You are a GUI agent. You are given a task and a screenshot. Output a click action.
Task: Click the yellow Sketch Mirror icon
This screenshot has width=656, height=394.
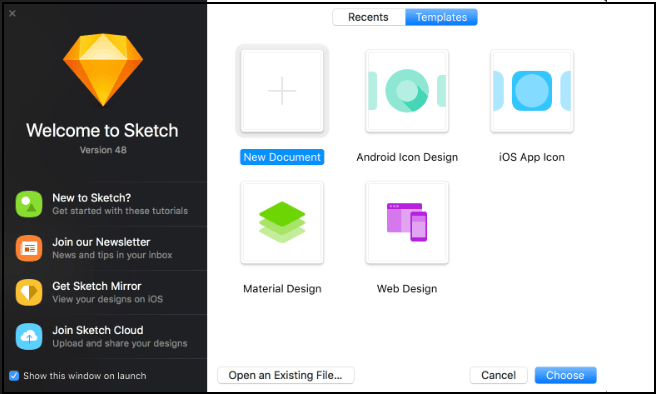point(29,292)
